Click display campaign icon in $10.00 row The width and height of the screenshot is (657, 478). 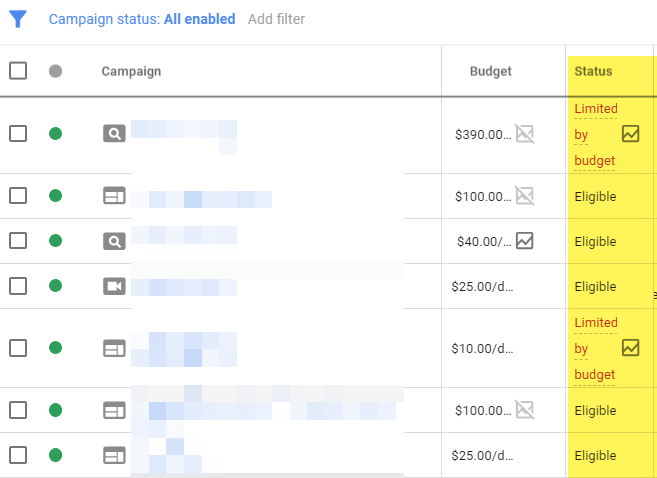click(x=115, y=348)
